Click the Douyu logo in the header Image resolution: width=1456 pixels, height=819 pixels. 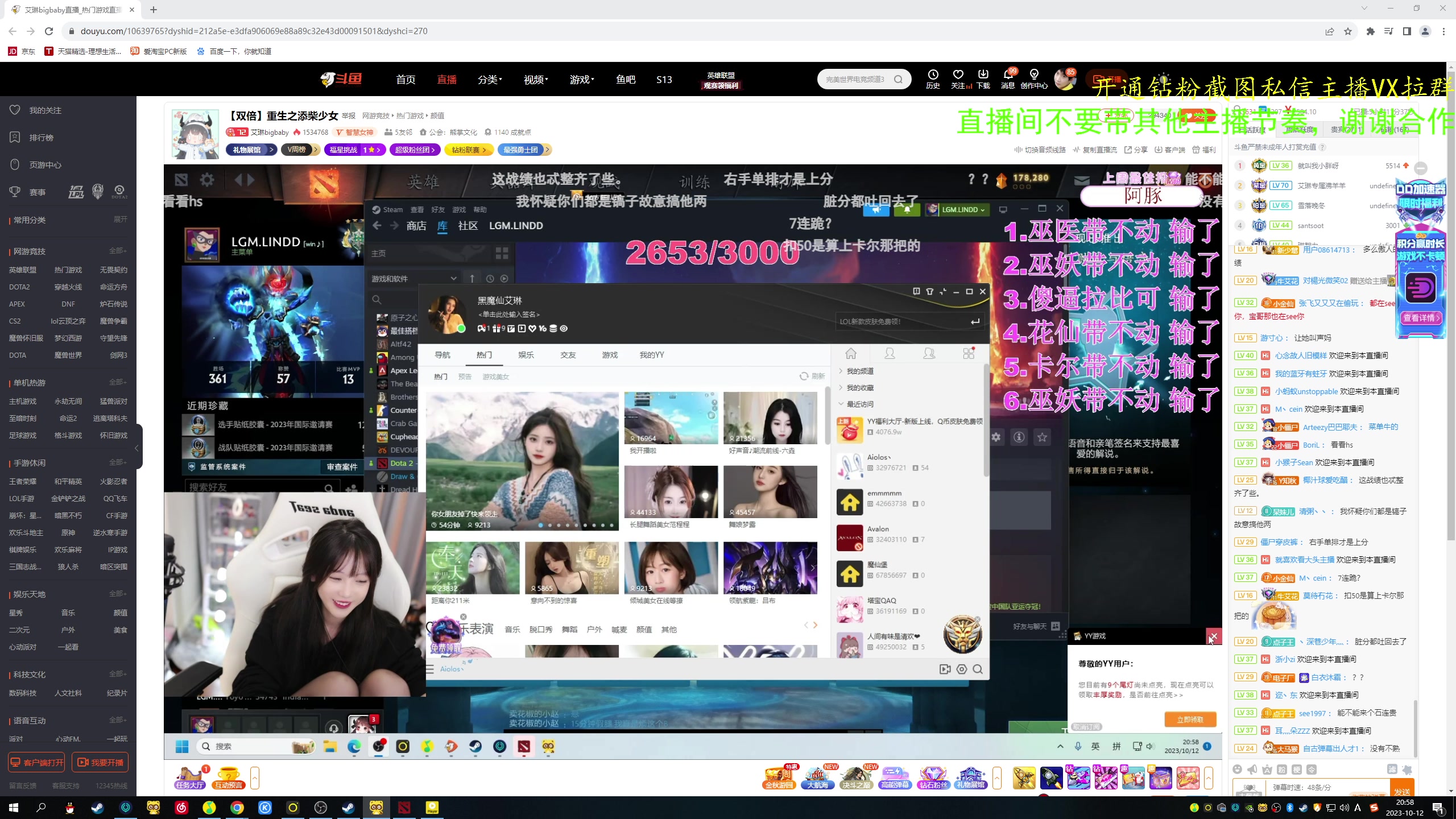tap(341, 79)
